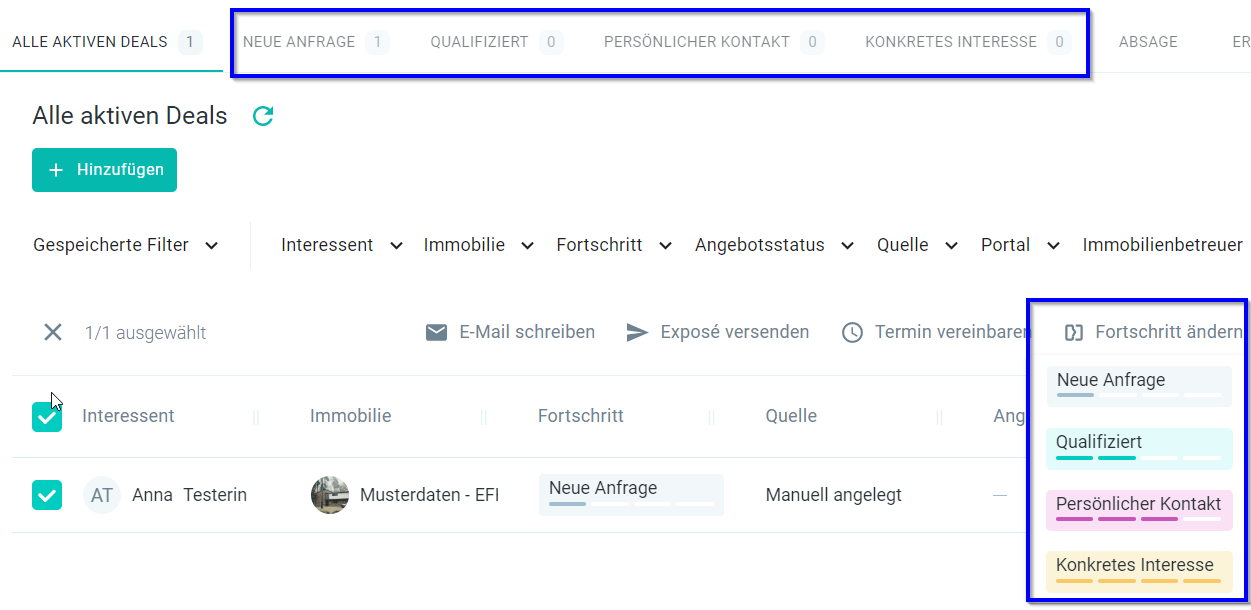1251x610 pixels.
Task: Toggle the select-all checkbox in table header
Action: [x=47, y=417]
